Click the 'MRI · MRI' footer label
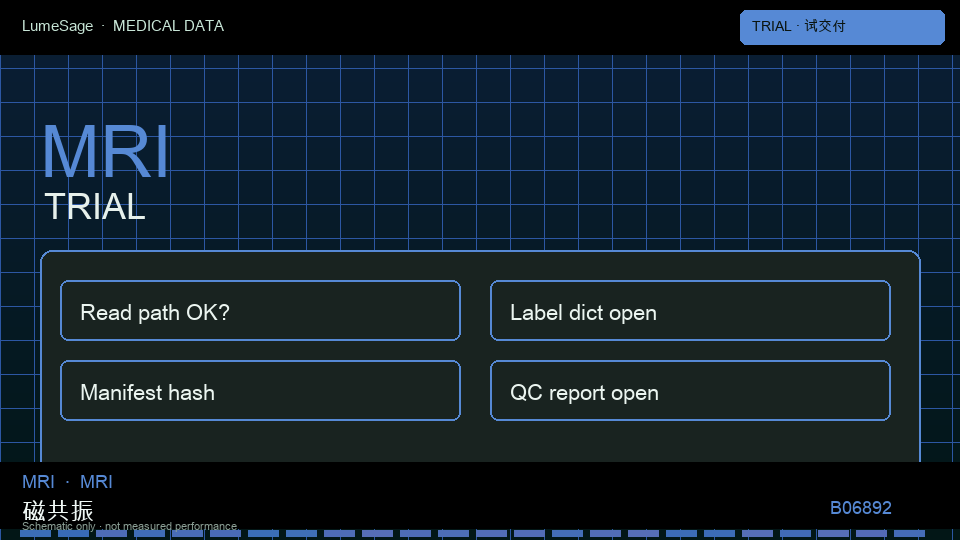Screen dimensions: 960x540 coord(67,482)
